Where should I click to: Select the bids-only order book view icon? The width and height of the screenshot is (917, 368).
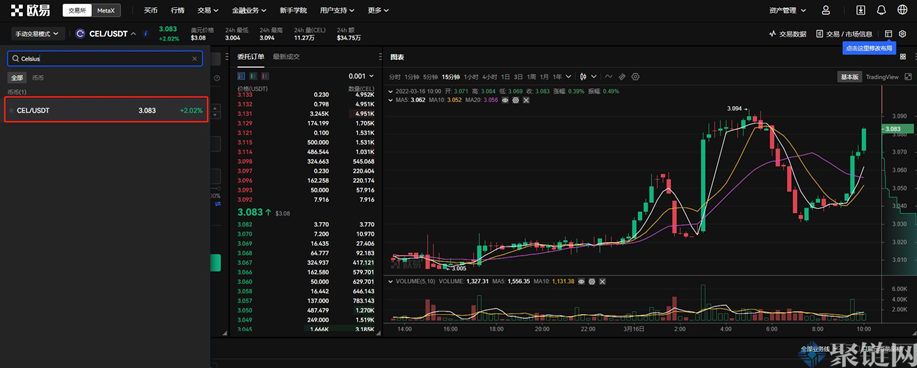coord(252,76)
